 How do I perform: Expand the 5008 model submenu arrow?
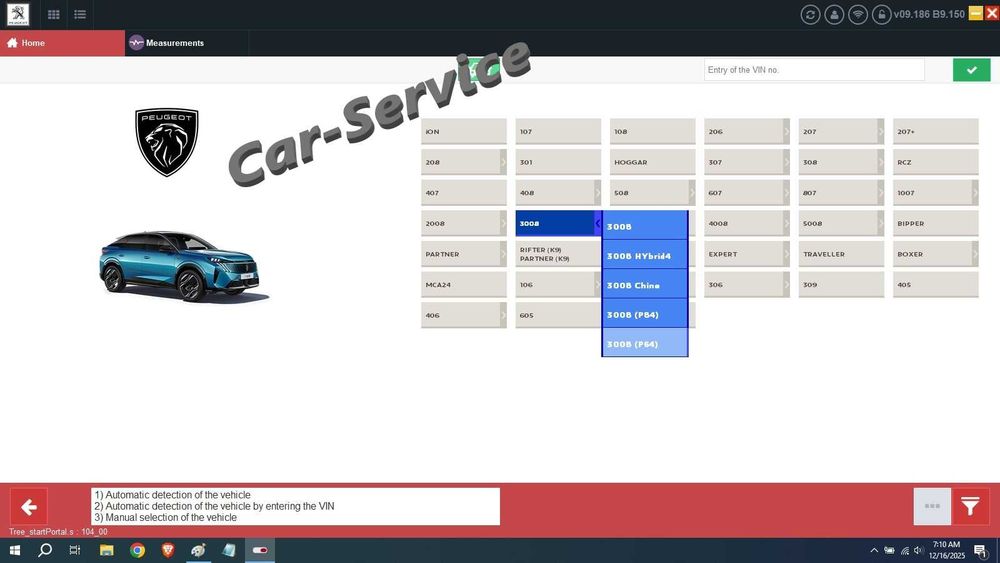point(881,223)
